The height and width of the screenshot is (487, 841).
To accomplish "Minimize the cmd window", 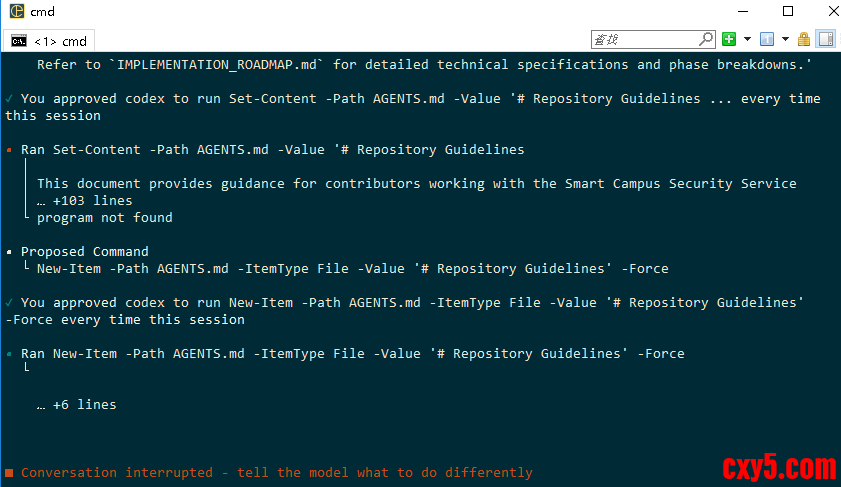I will pyautogui.click(x=741, y=12).
